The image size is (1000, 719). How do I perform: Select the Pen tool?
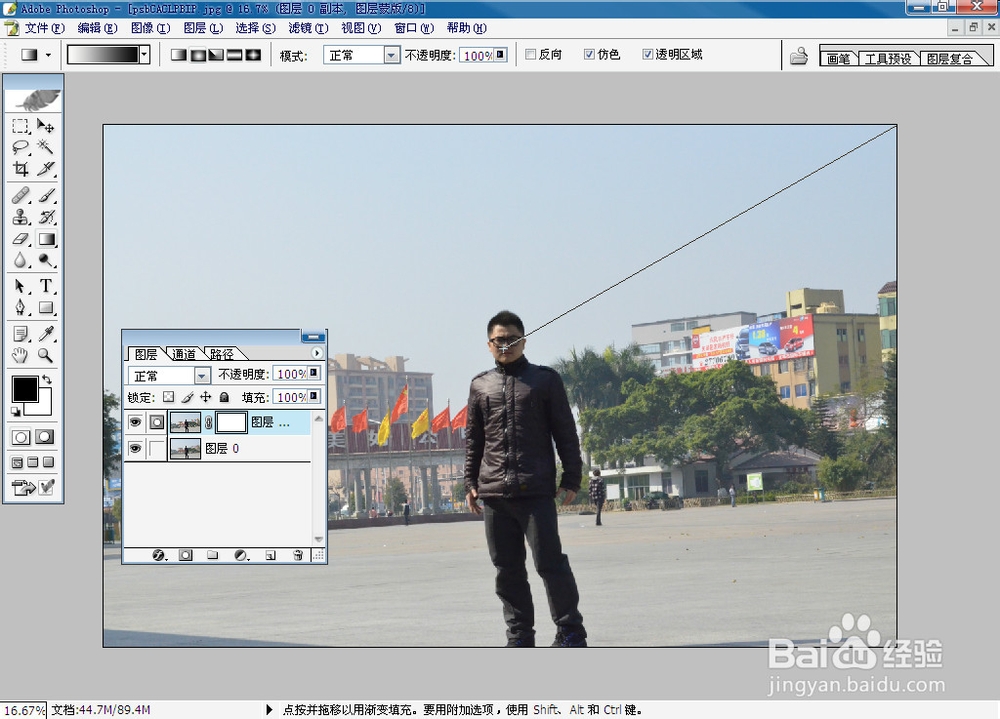coord(20,308)
